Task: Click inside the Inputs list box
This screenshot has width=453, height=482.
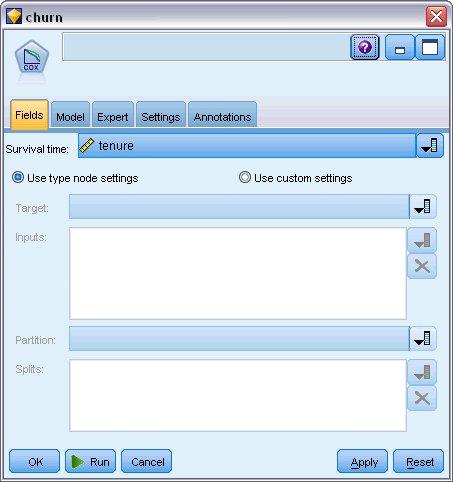Action: click(x=238, y=273)
